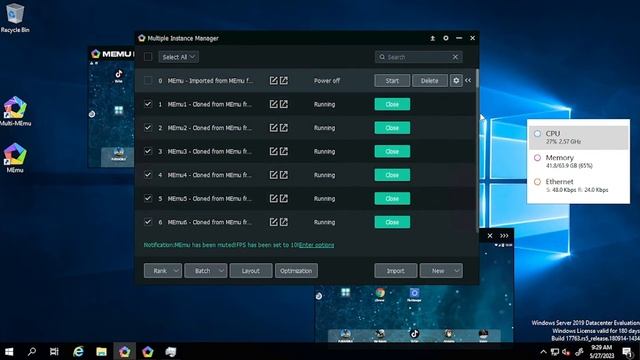The height and width of the screenshot is (360, 640).
Task: Click edit icon for MEmu - Imported row
Action: (x=273, y=80)
